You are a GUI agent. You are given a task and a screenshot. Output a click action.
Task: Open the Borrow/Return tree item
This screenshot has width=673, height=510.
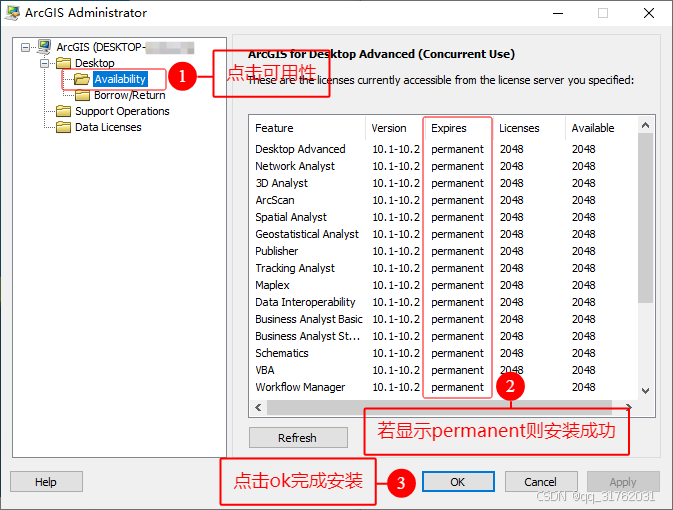[x=130, y=95]
